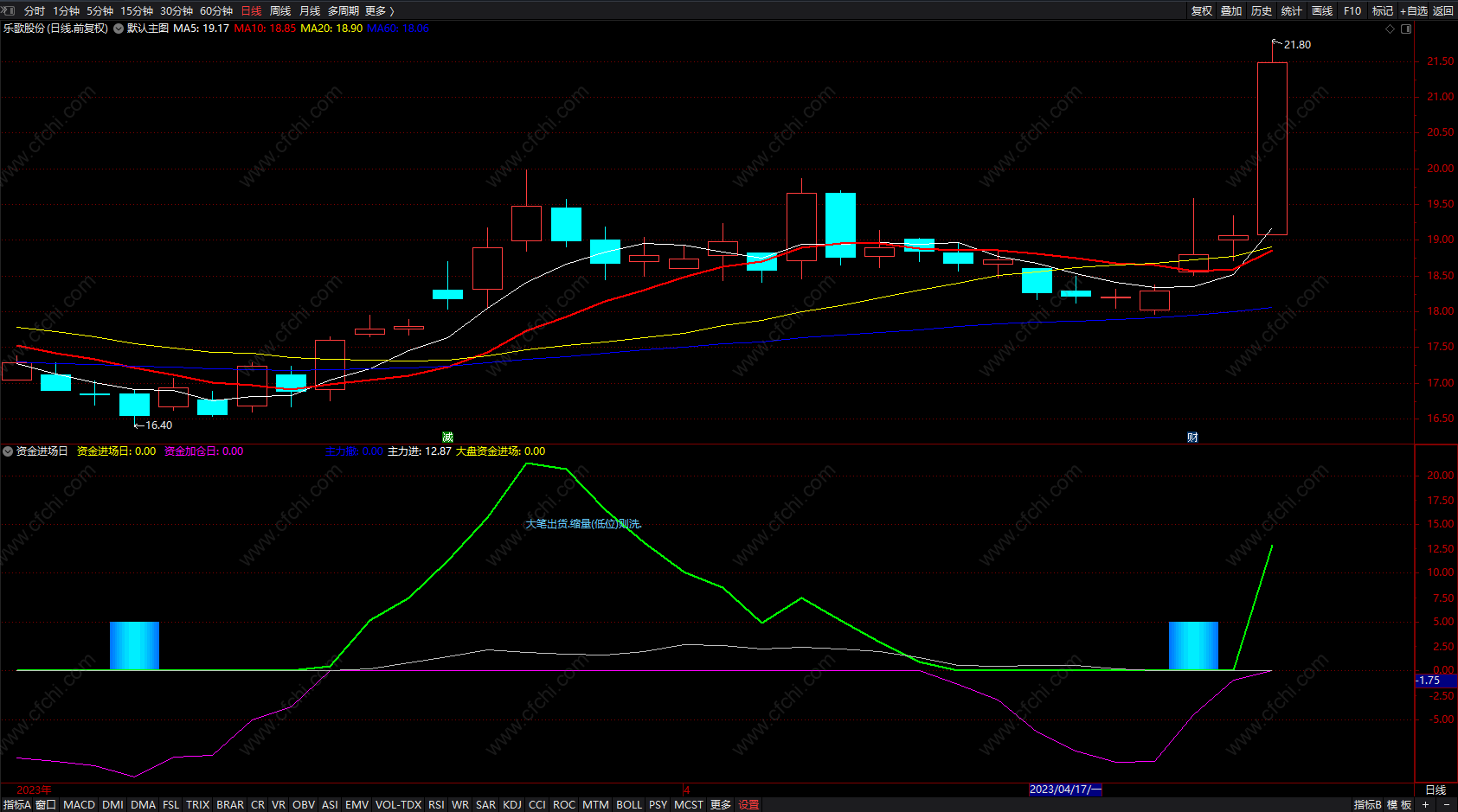Switch to the 分时 intraday view
The width and height of the screenshot is (1458, 812).
35,10
